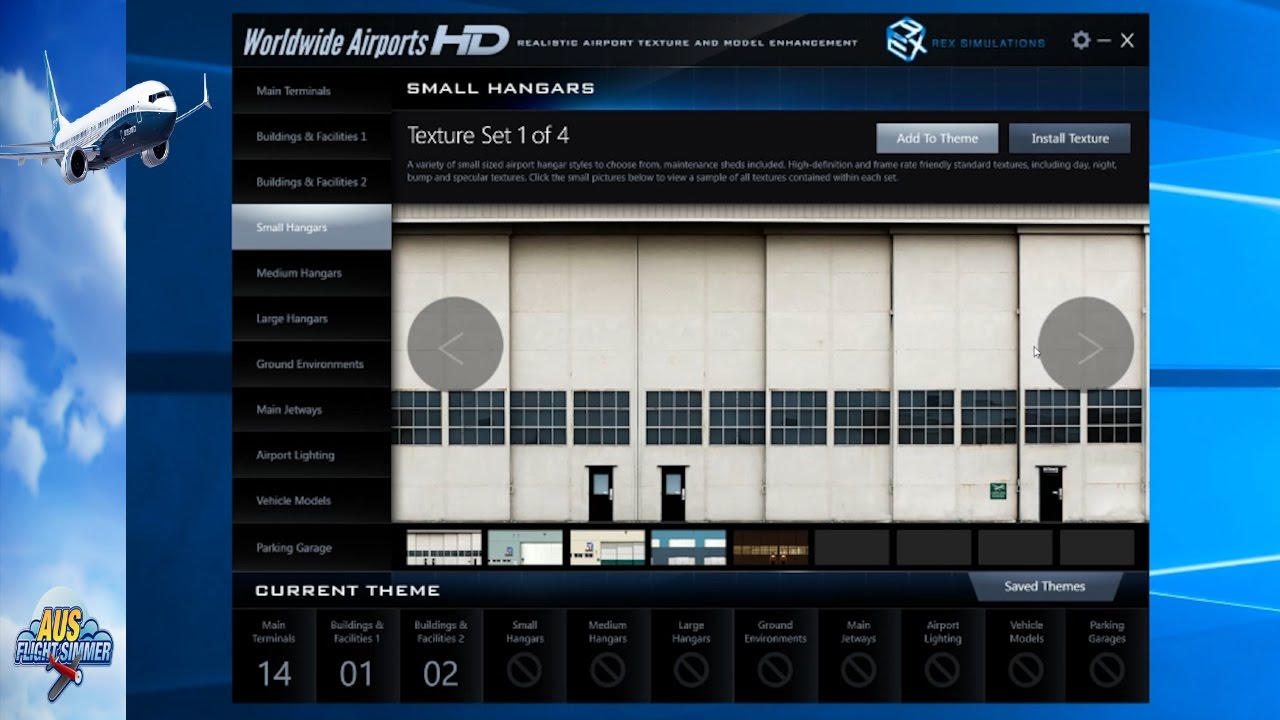
Task: Click Buildings & Facilities 2 slot showing 02
Action: pyautogui.click(x=441, y=655)
